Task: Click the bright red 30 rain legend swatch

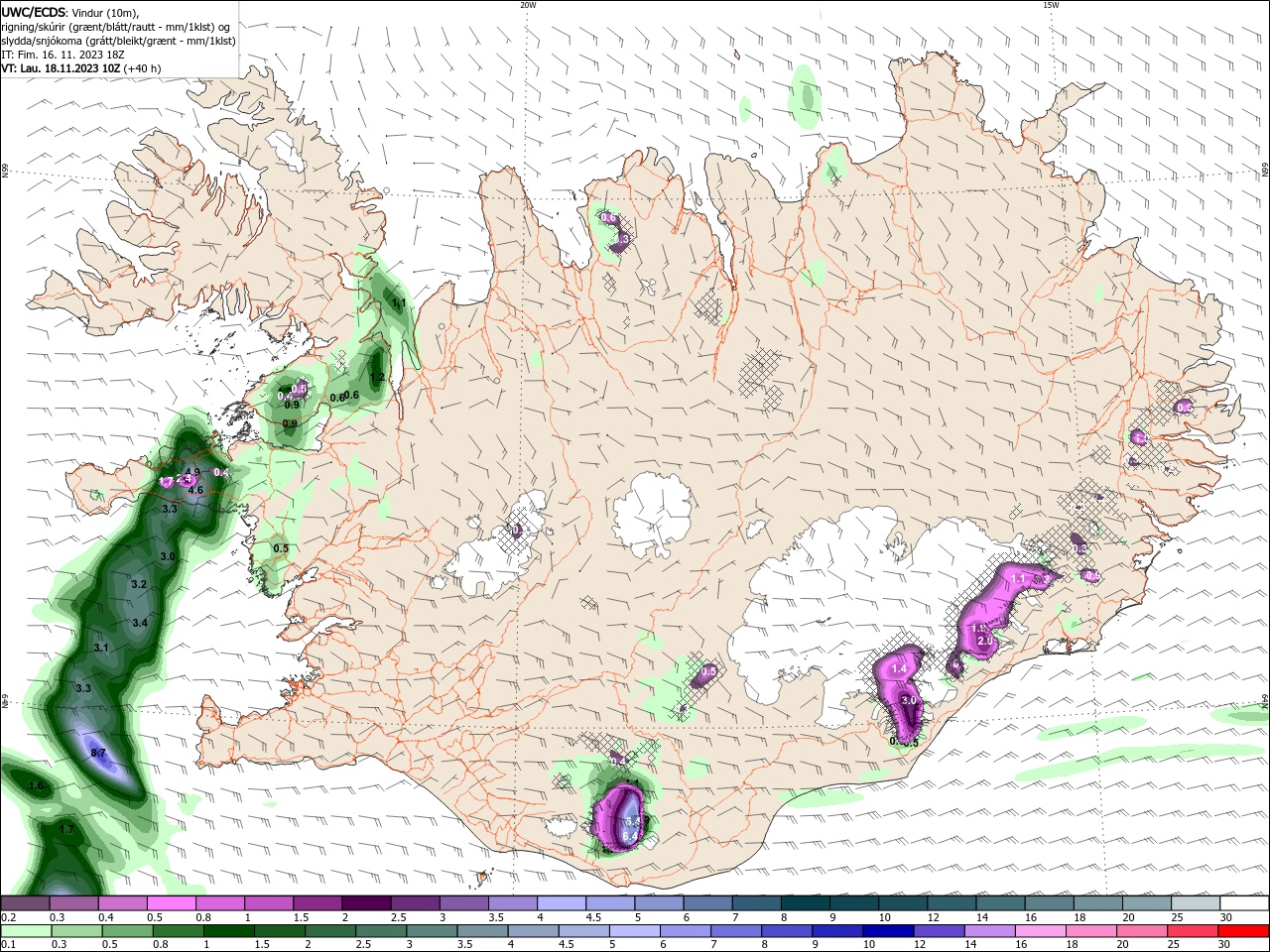Action: click(x=1244, y=931)
